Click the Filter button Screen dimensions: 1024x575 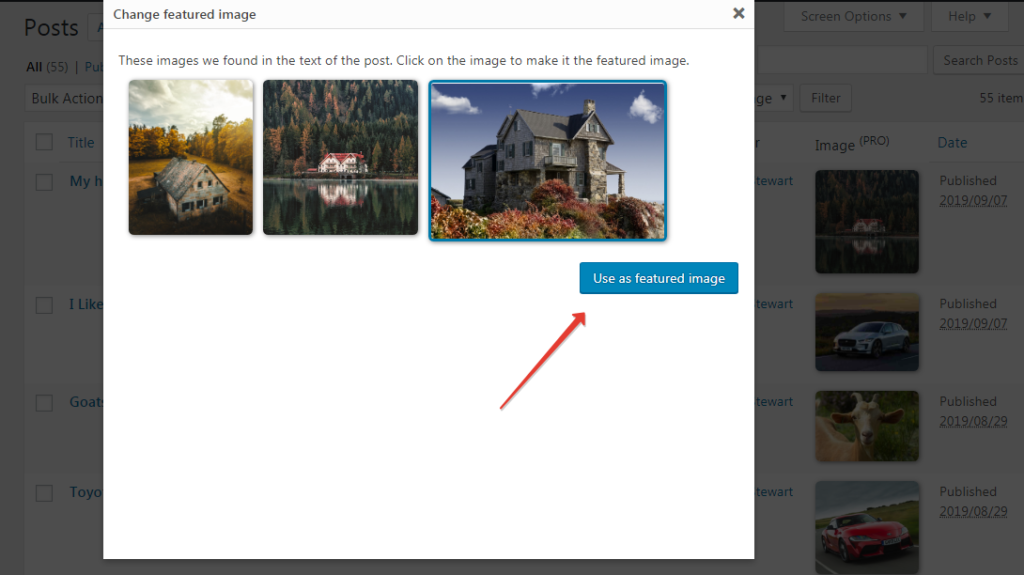pyautogui.click(x=825, y=98)
